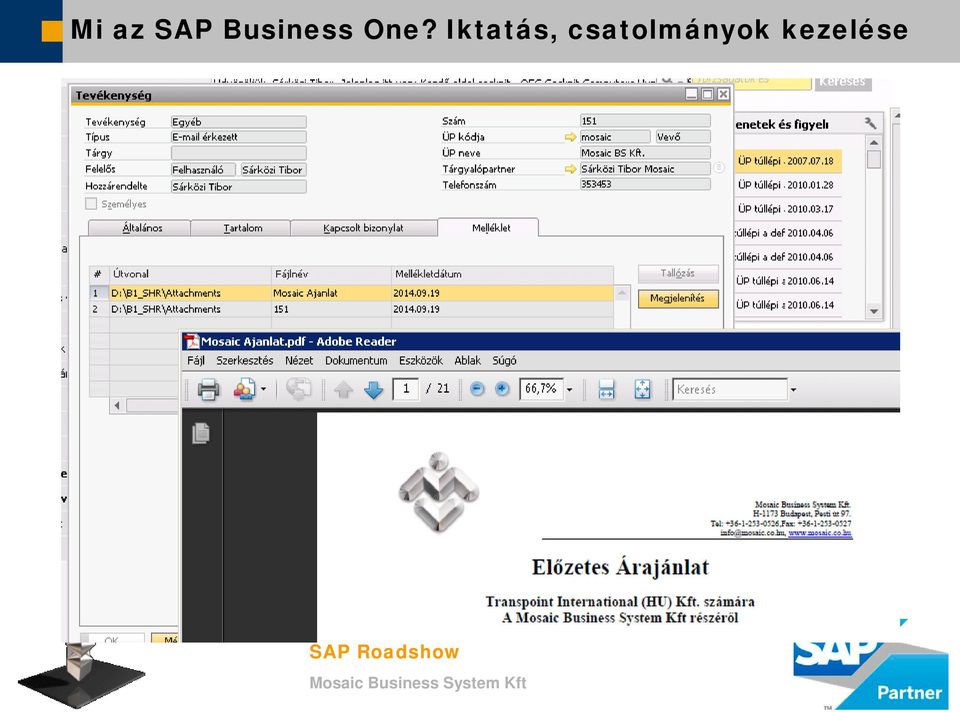Open the Fájl menu

click(x=196, y=361)
